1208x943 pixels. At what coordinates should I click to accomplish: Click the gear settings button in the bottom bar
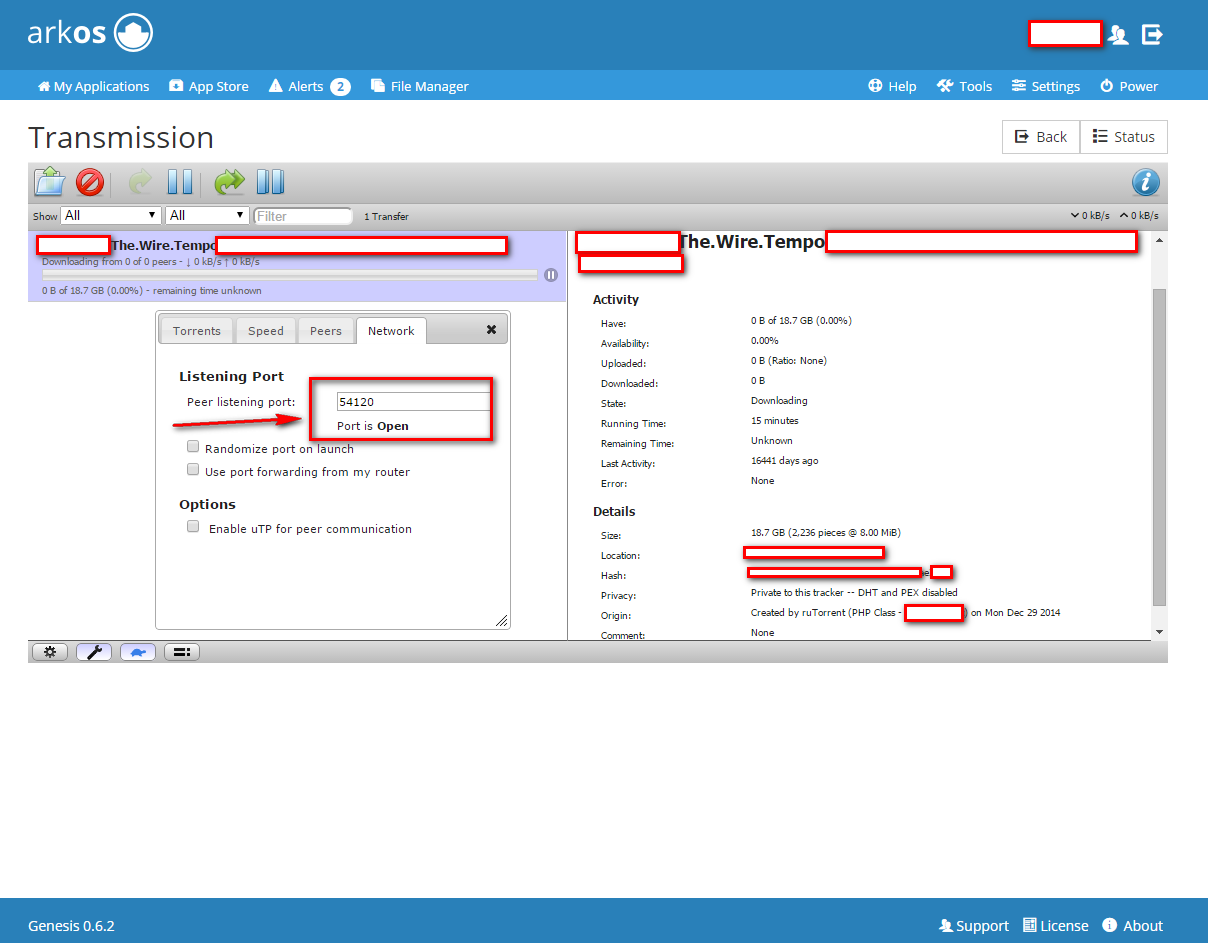coord(50,652)
